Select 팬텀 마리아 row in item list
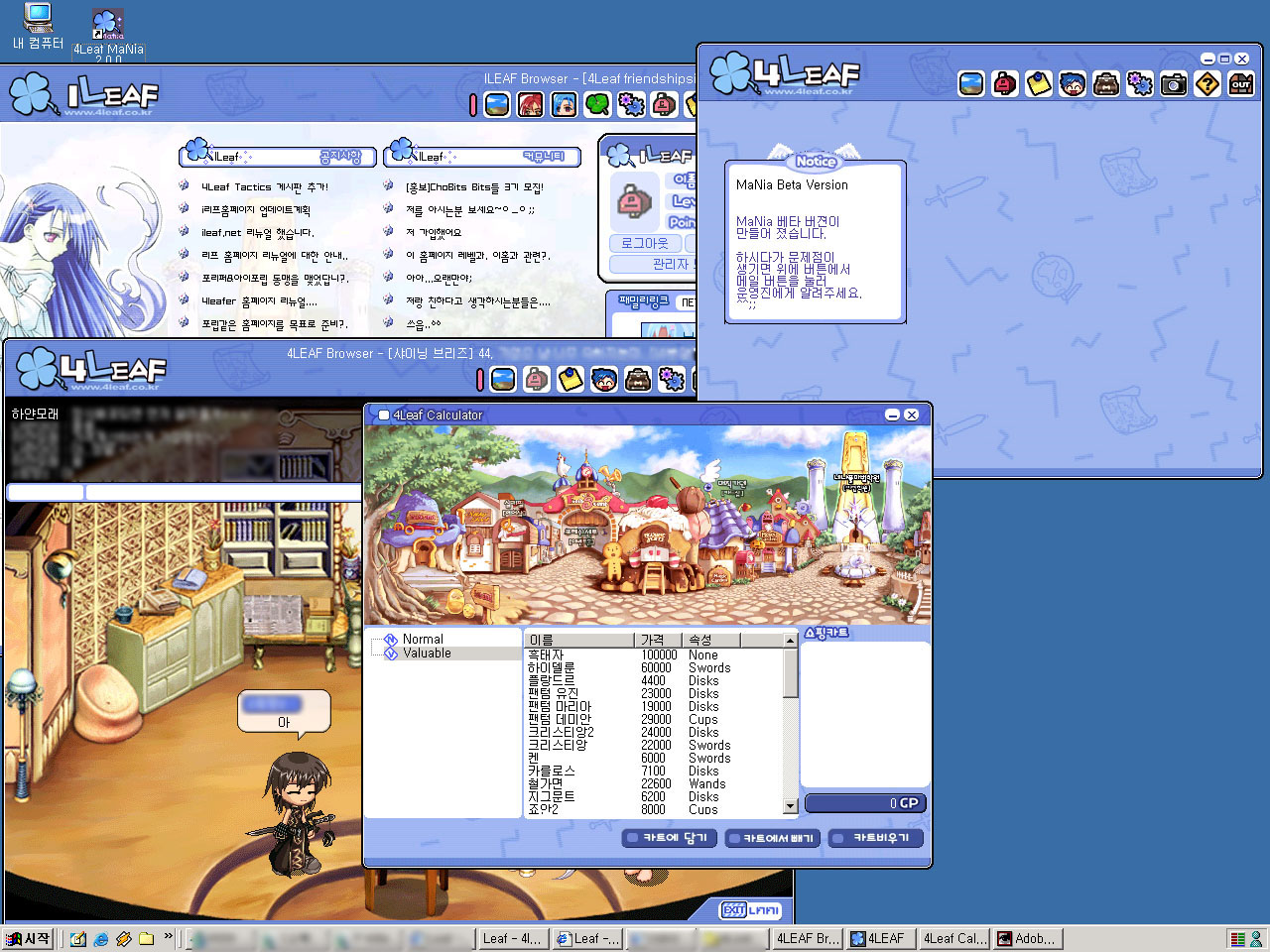 pos(654,707)
